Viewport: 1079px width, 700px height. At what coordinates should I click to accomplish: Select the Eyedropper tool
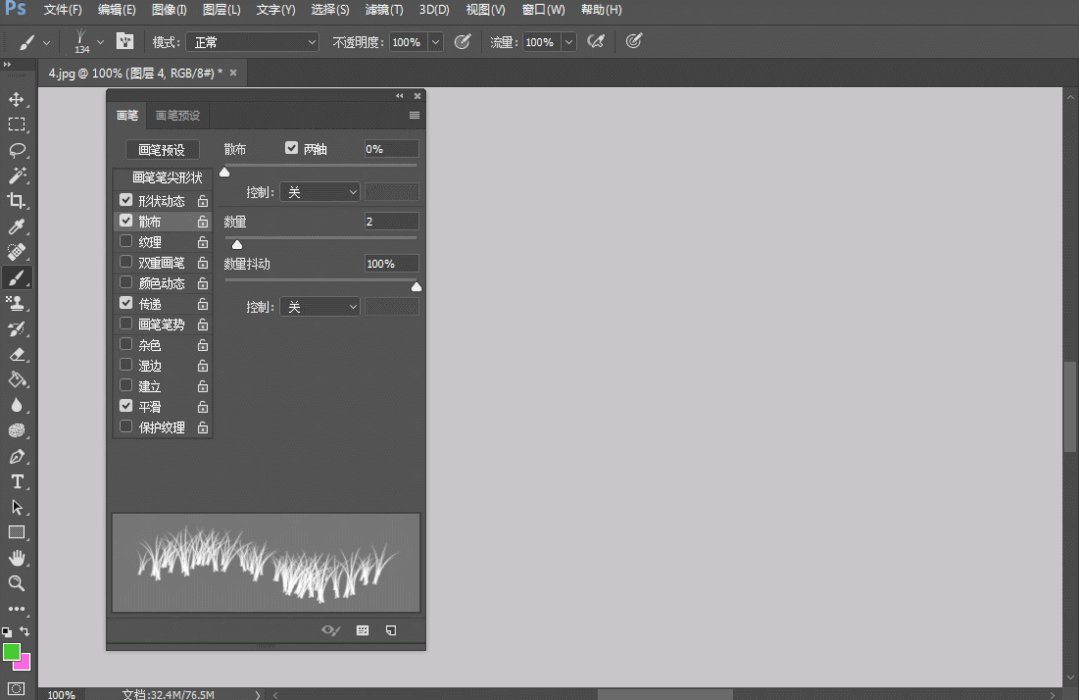[17, 227]
